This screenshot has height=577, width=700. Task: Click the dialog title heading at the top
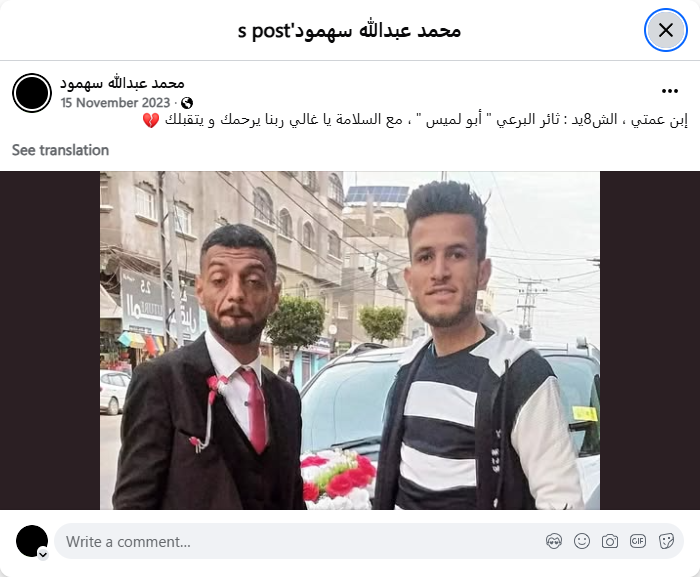[349, 31]
